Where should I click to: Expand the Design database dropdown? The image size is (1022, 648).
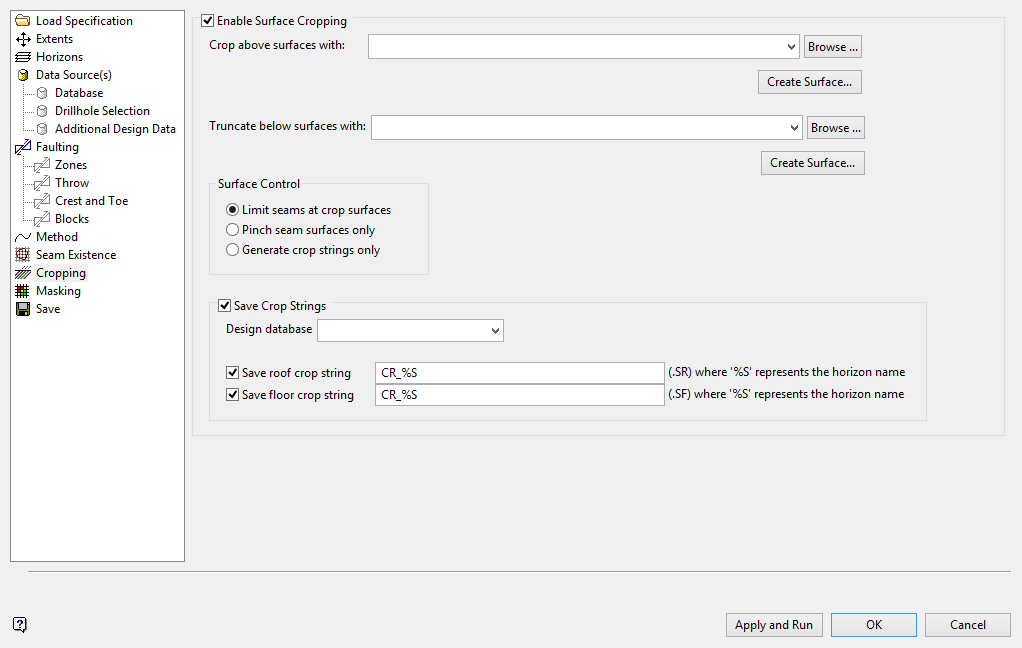(494, 330)
